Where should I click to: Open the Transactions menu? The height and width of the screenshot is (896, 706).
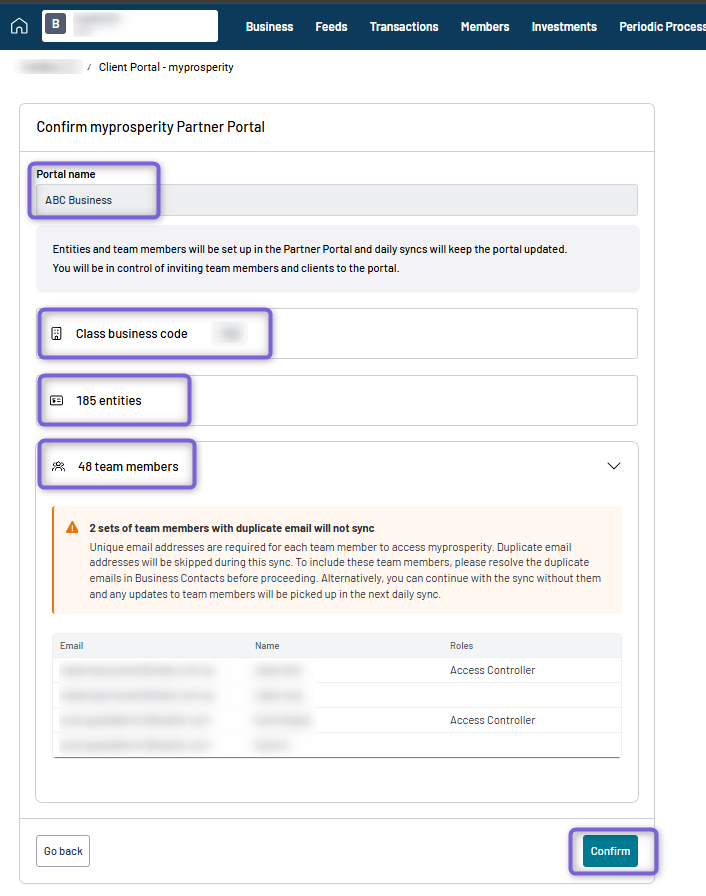(404, 27)
